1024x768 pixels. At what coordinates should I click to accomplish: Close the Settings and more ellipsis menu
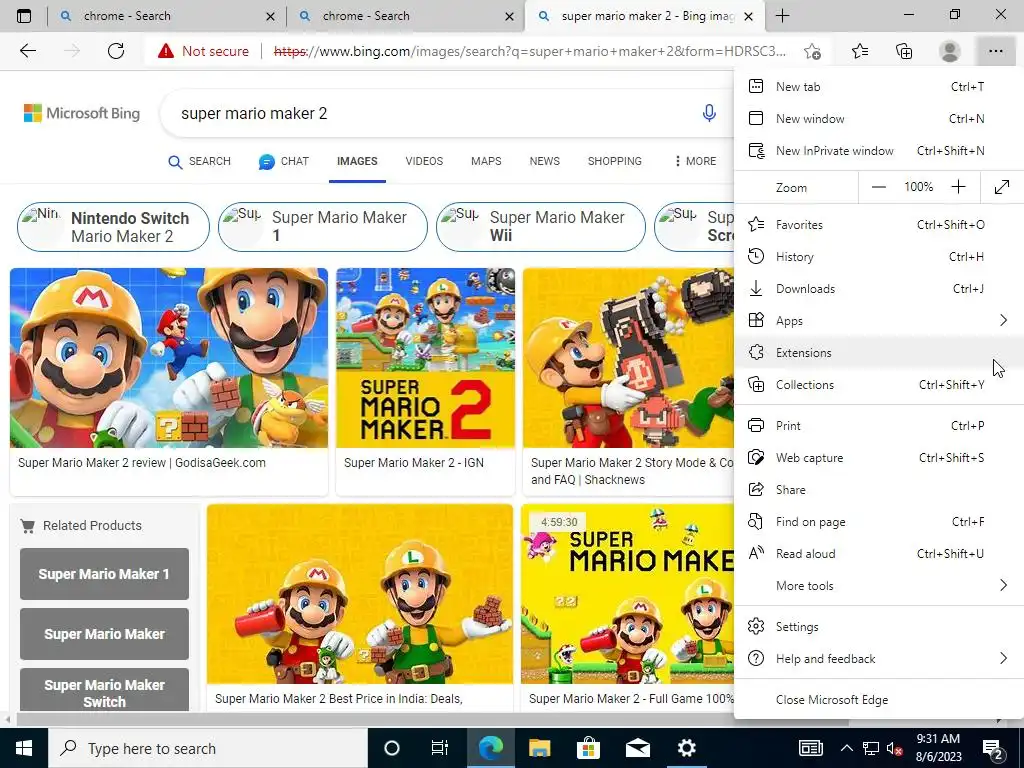pos(995,51)
